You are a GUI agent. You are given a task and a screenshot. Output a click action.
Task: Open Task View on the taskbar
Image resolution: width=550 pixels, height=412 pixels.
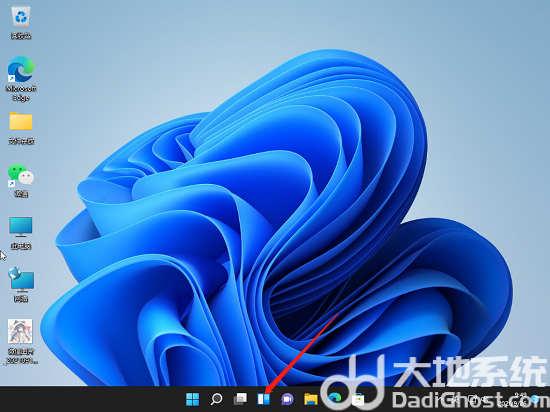240,399
